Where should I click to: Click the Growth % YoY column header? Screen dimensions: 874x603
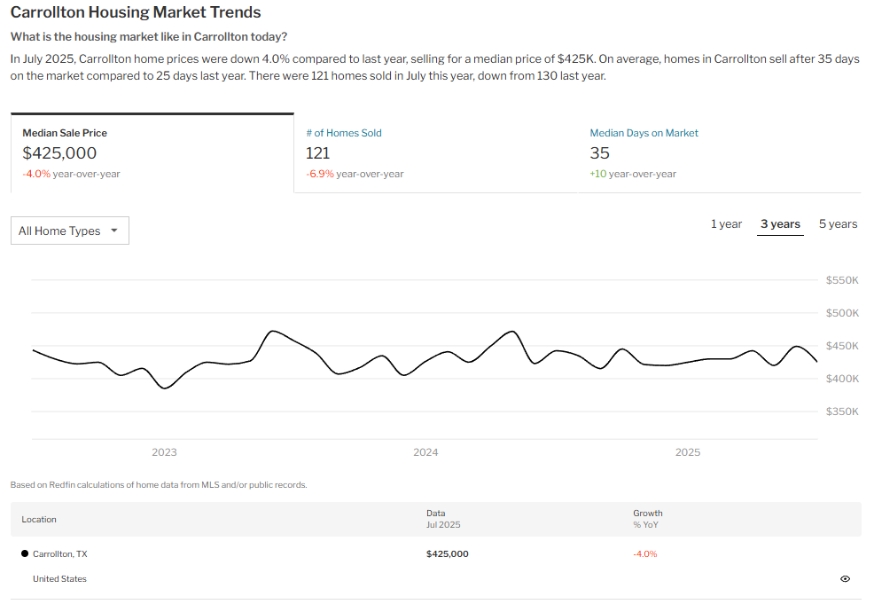click(647, 519)
